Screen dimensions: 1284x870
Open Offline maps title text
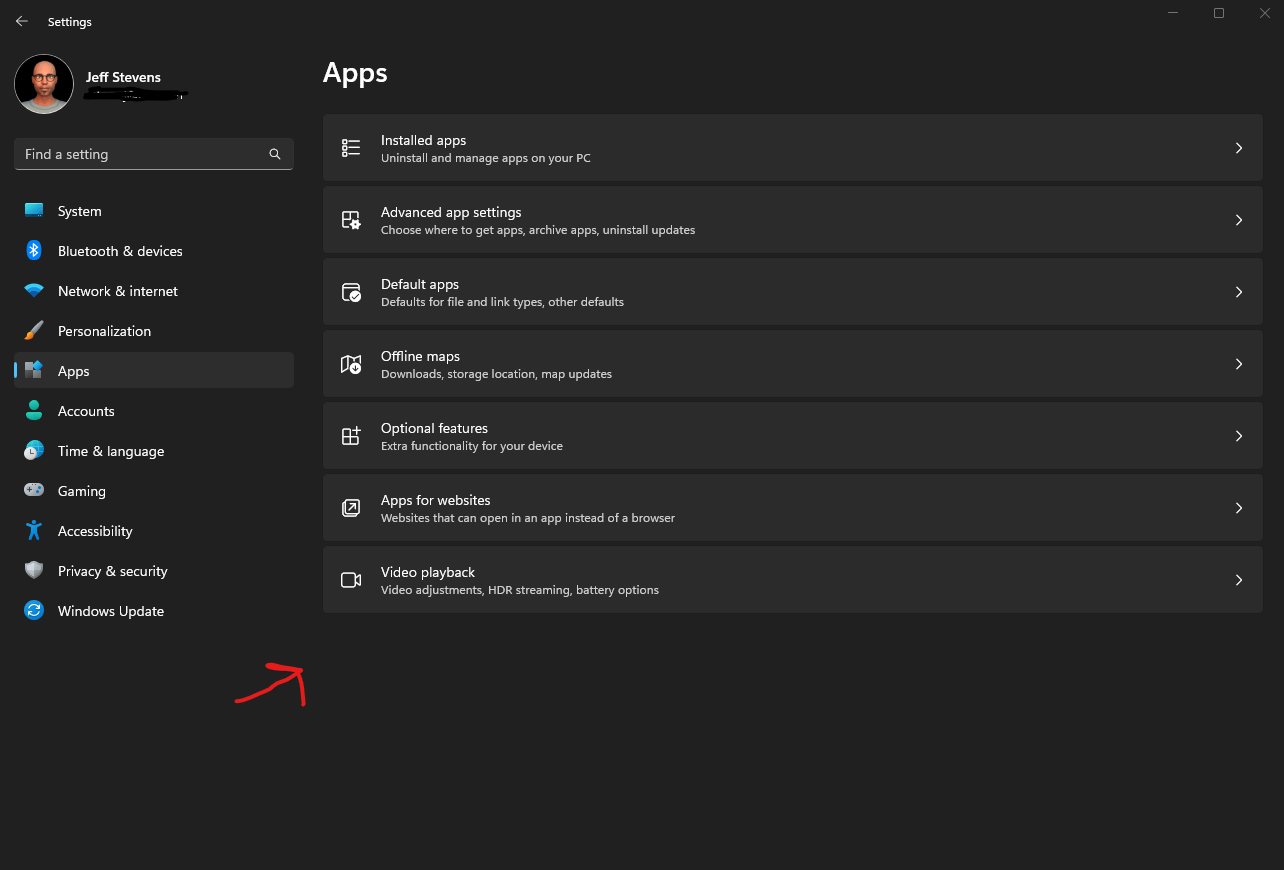click(x=420, y=356)
